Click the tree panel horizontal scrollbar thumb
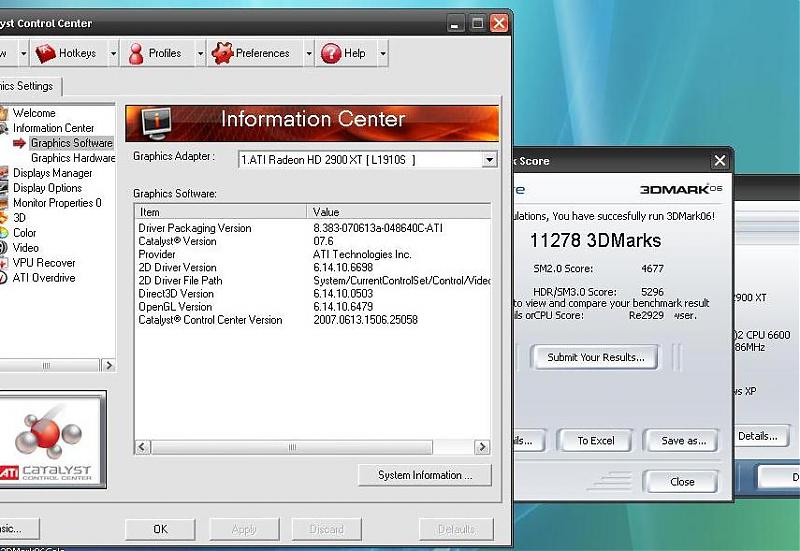The image size is (800, 551). (x=48, y=365)
